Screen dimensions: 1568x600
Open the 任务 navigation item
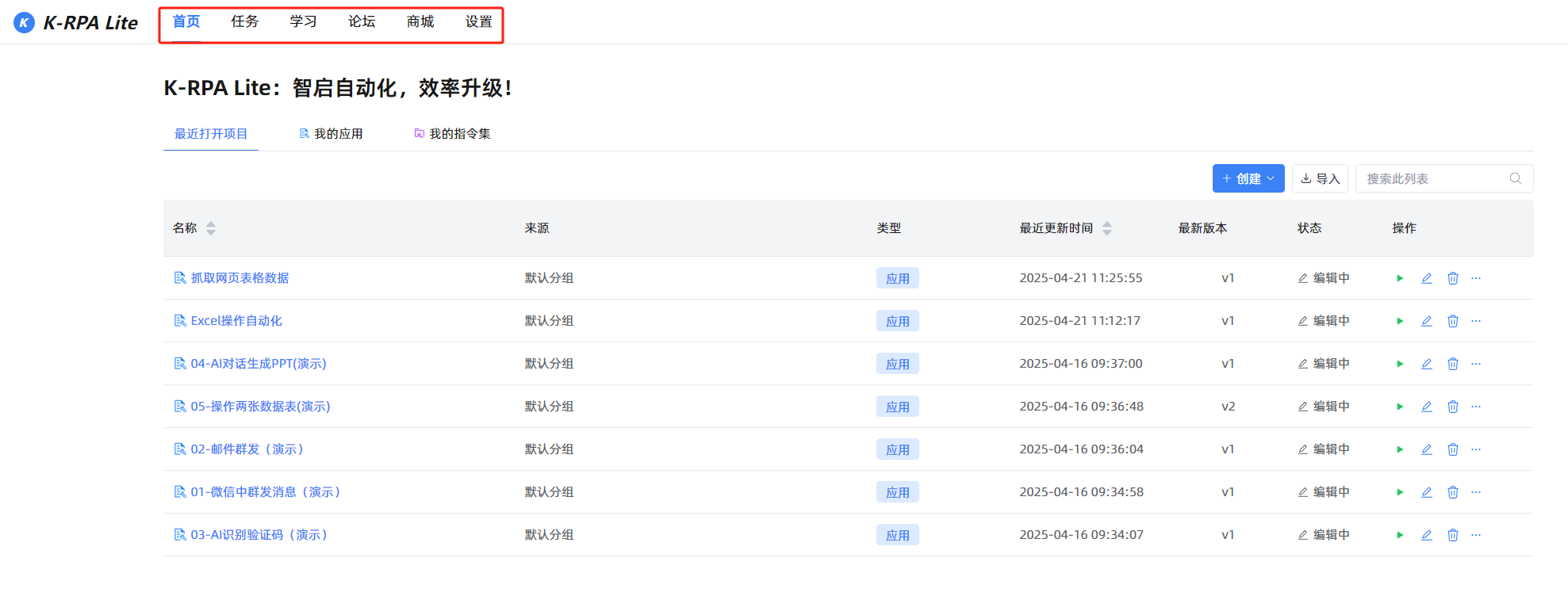coord(244,21)
